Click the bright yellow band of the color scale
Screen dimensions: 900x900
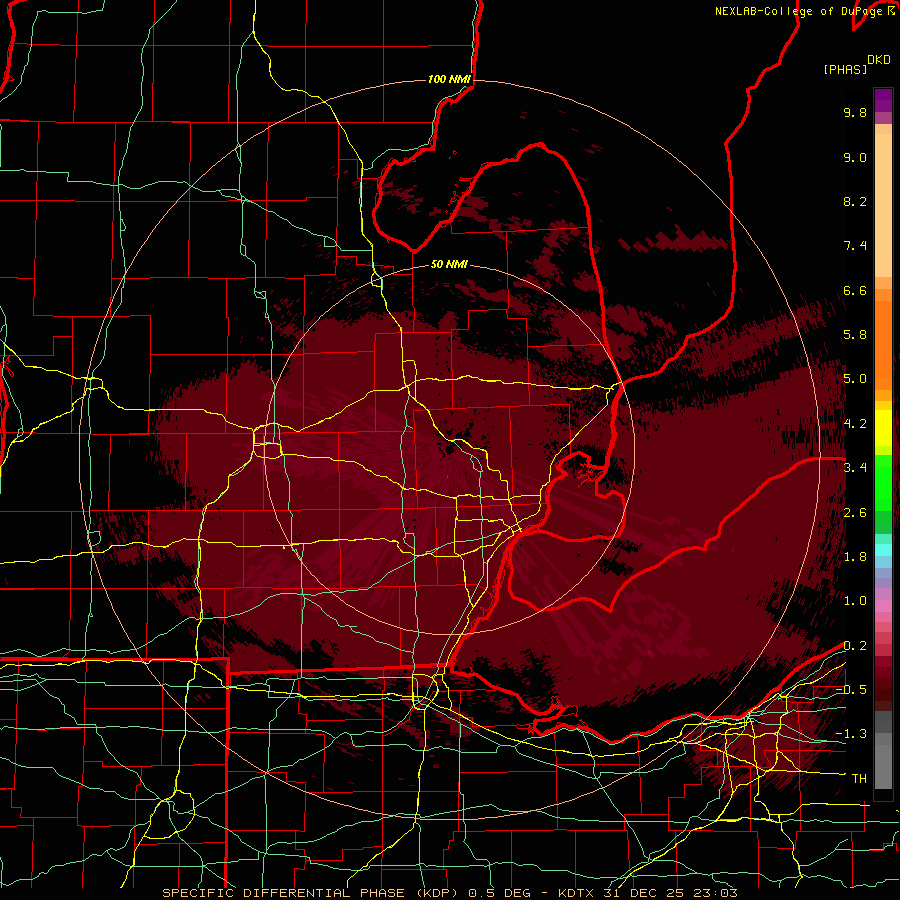click(x=883, y=428)
